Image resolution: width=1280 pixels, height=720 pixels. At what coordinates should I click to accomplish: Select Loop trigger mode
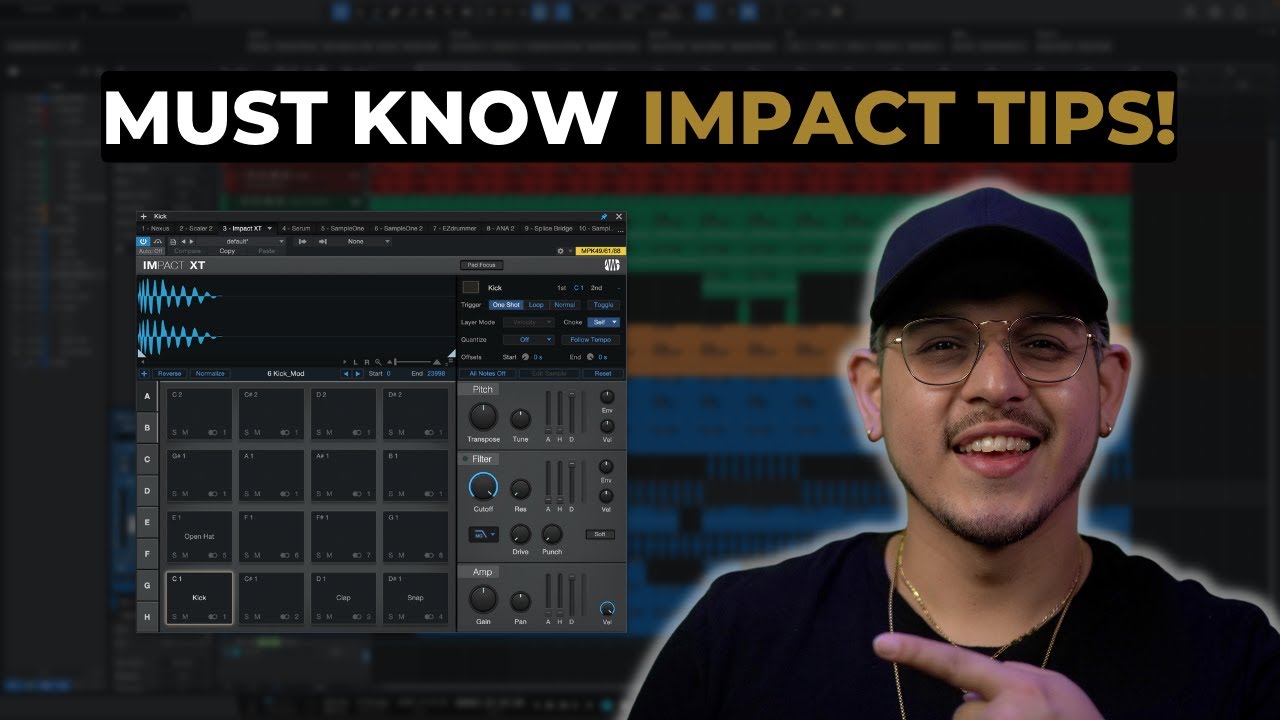536,305
